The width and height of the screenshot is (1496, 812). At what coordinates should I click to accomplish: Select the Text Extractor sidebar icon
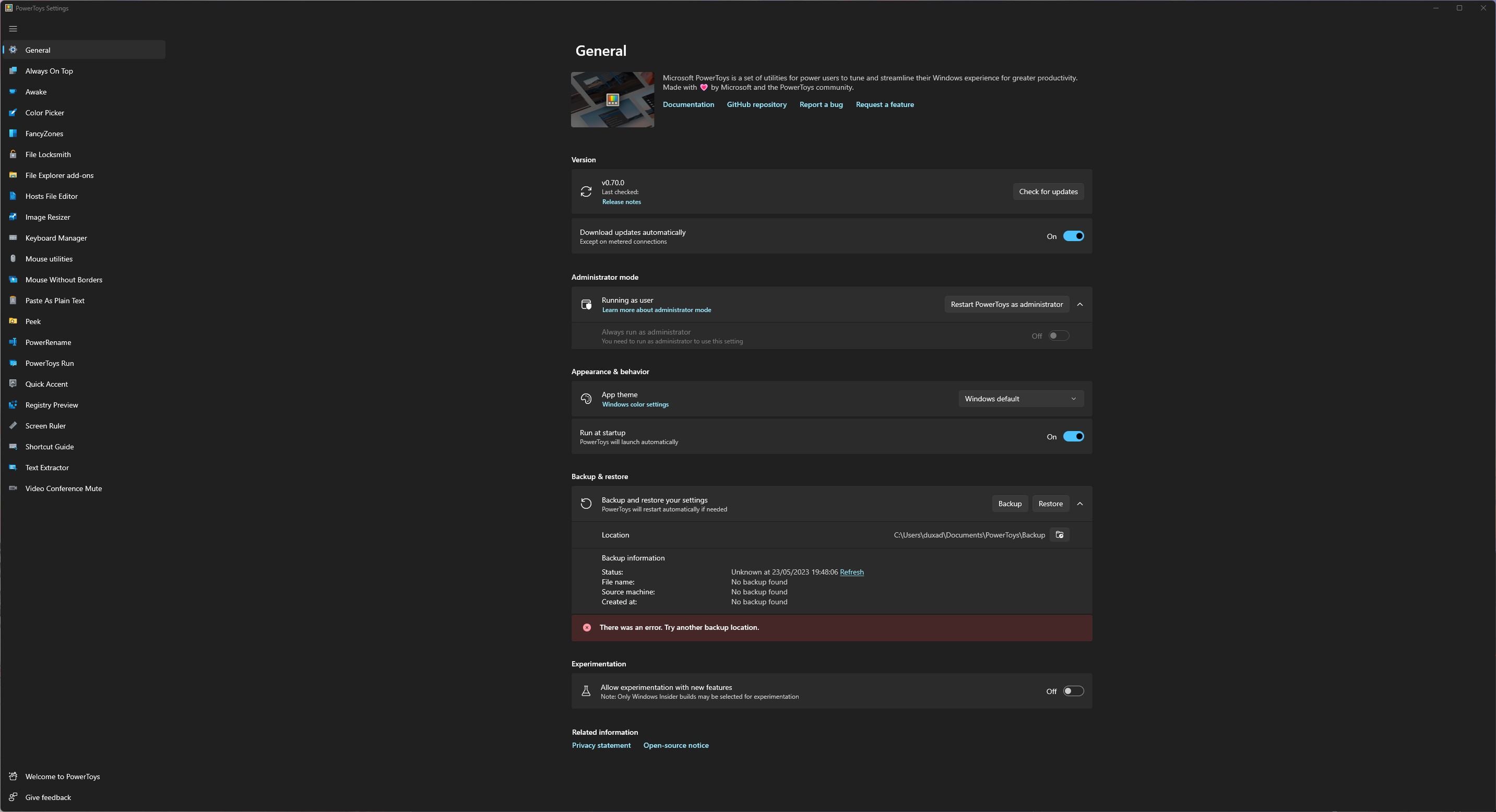[x=13, y=467]
